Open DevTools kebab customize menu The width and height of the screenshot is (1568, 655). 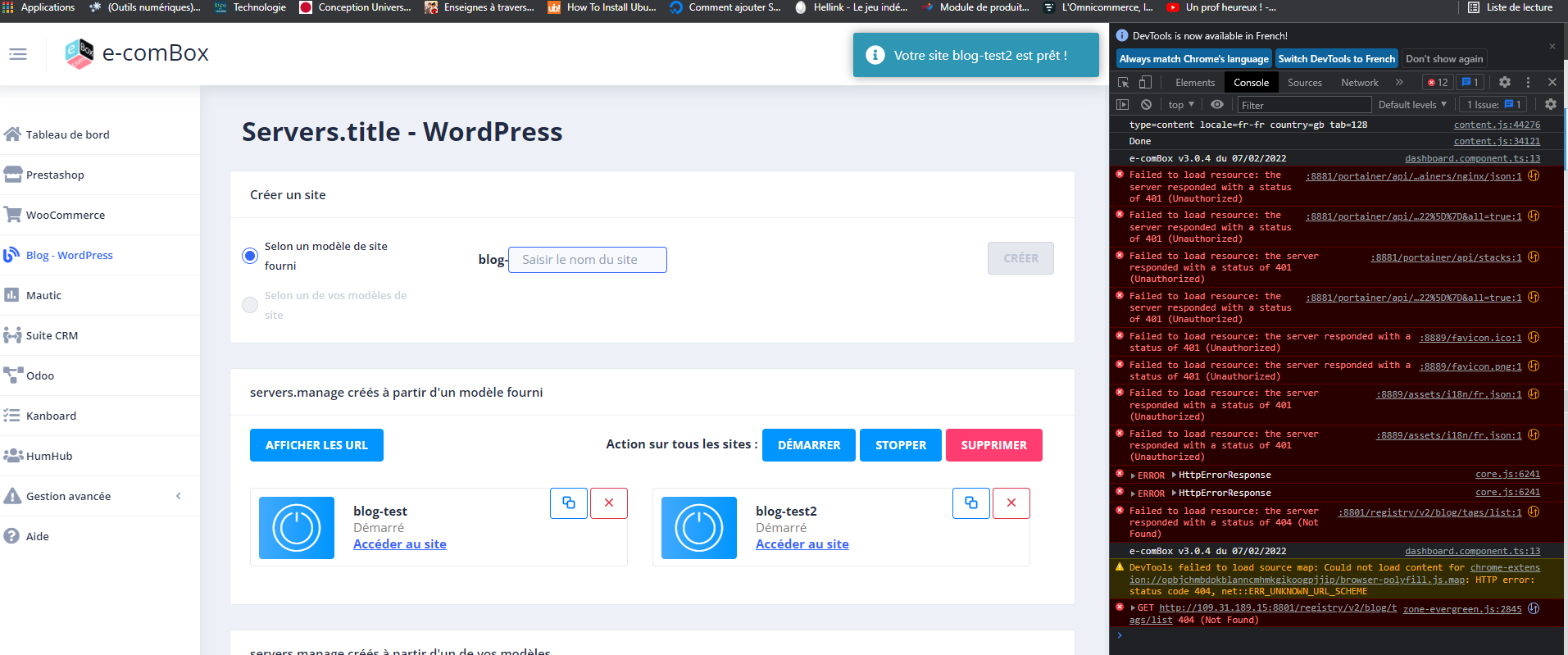click(x=1528, y=82)
